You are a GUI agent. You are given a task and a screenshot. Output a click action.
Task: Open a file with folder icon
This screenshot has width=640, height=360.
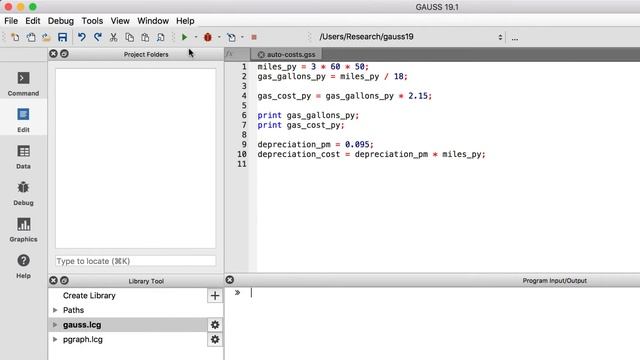click(x=47, y=38)
